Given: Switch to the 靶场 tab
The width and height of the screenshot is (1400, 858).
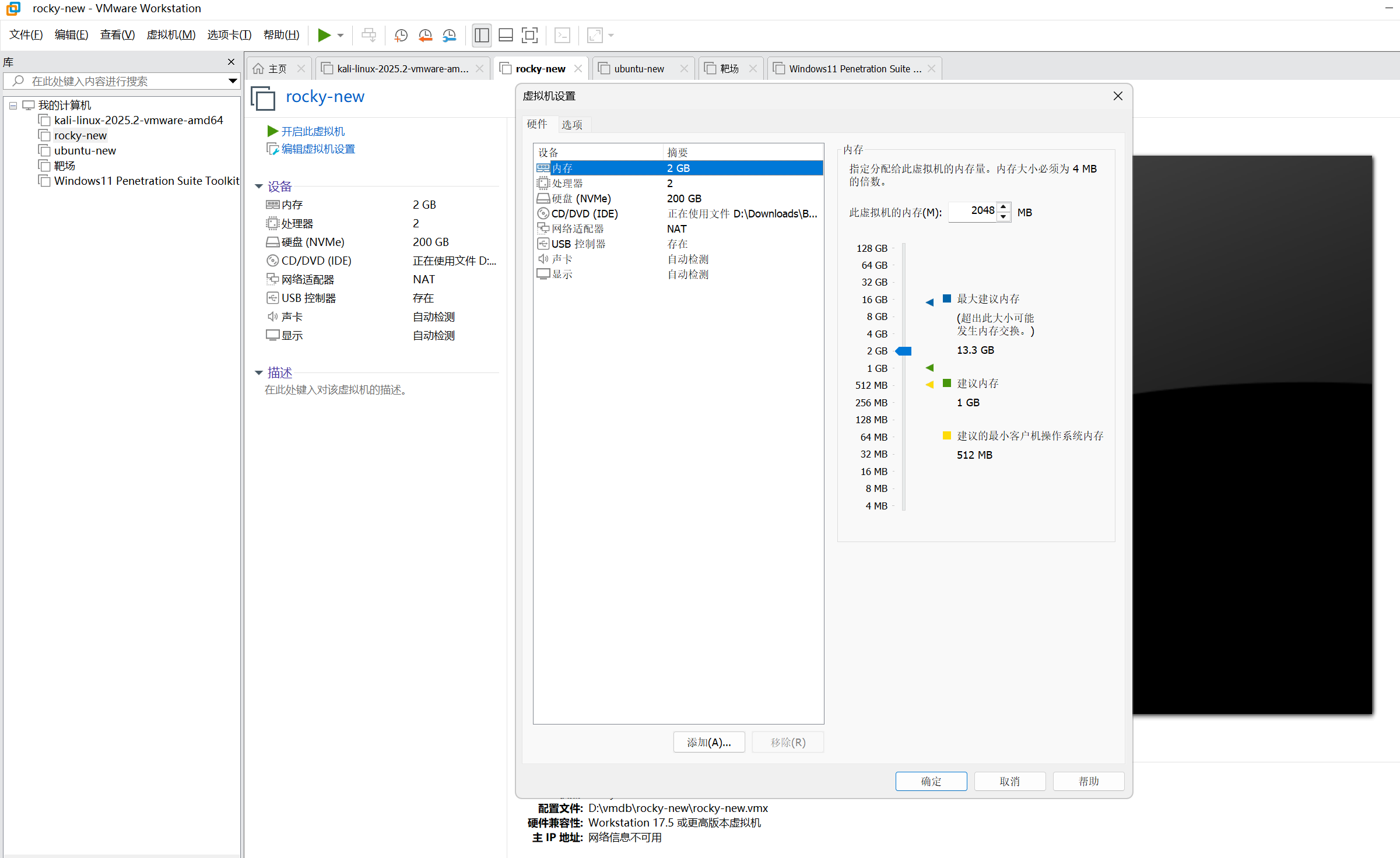Looking at the screenshot, I should click(729, 69).
